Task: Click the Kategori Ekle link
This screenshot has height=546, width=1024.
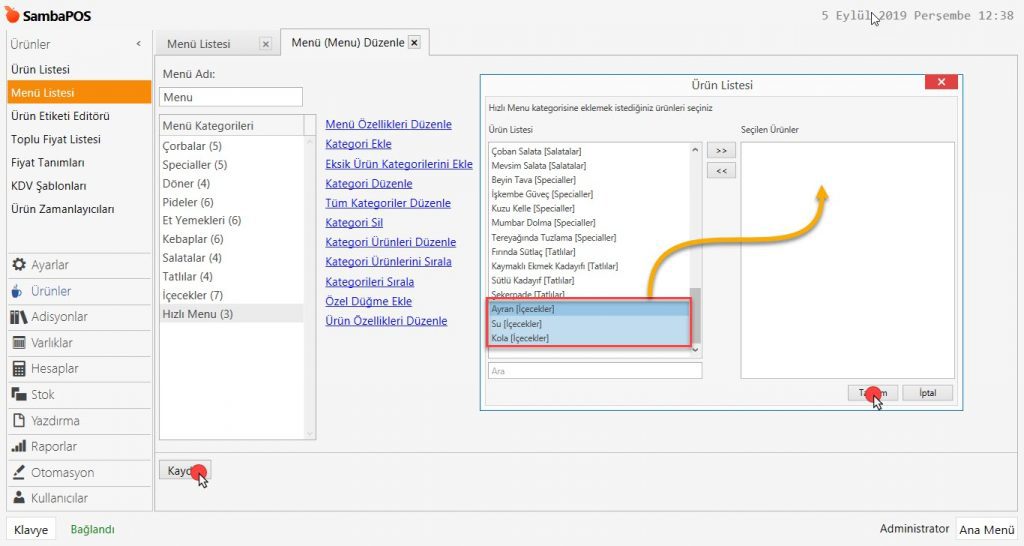Action: [x=358, y=144]
